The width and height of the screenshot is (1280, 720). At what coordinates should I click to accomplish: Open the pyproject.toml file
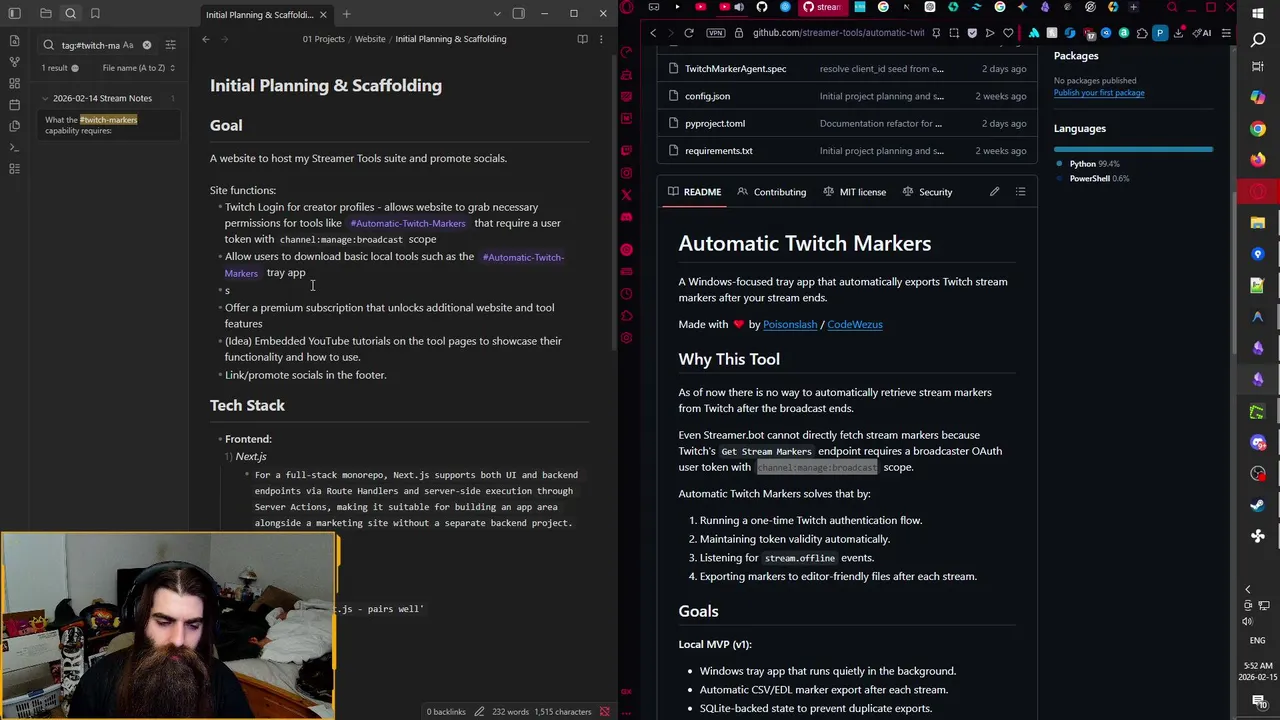715,123
